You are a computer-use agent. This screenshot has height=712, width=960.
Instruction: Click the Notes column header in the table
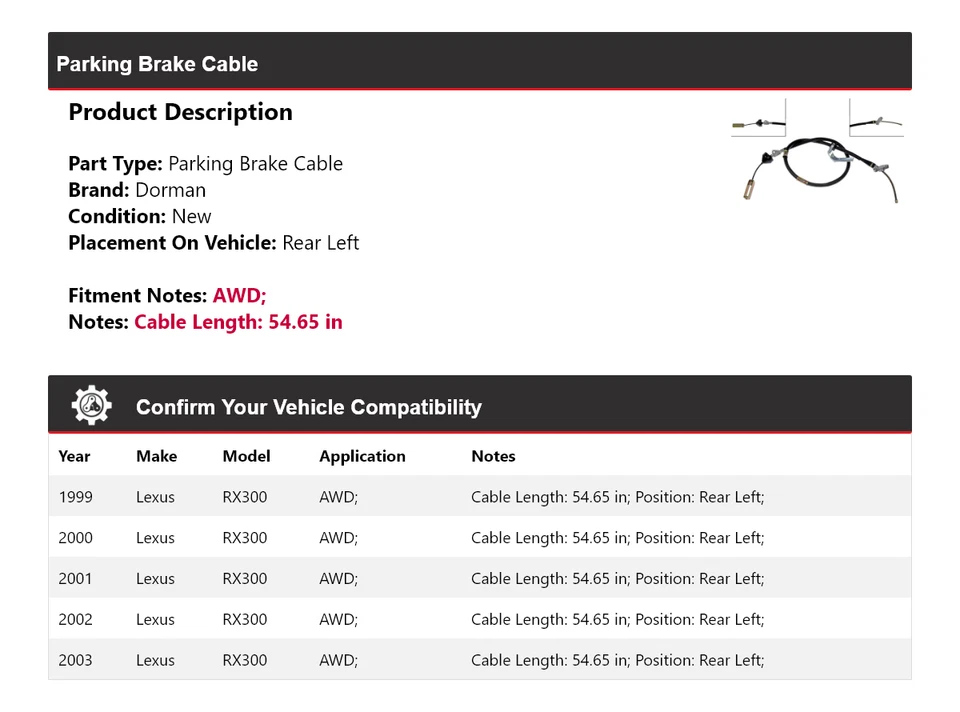pos(493,456)
